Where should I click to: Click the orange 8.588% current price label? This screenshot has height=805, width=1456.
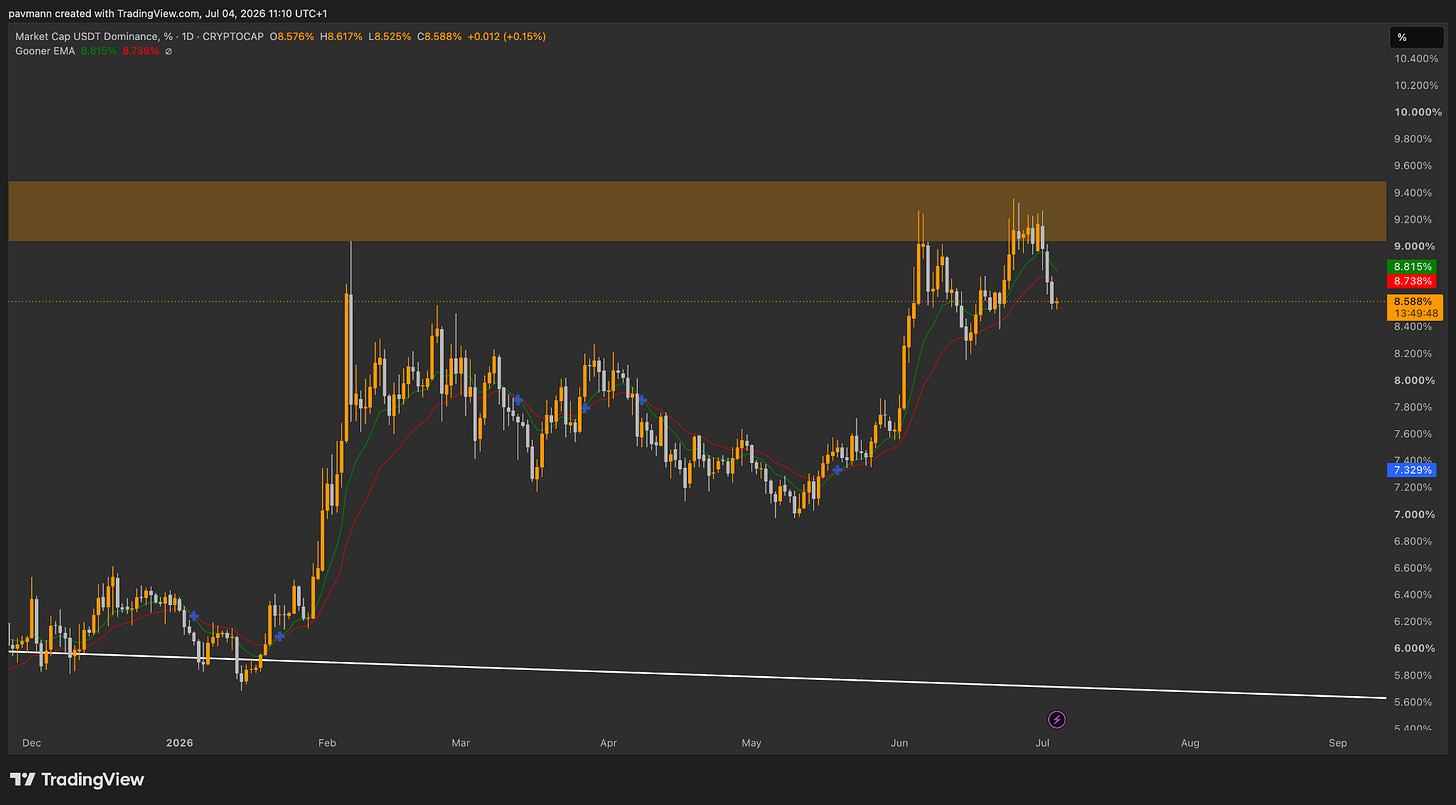point(1414,300)
